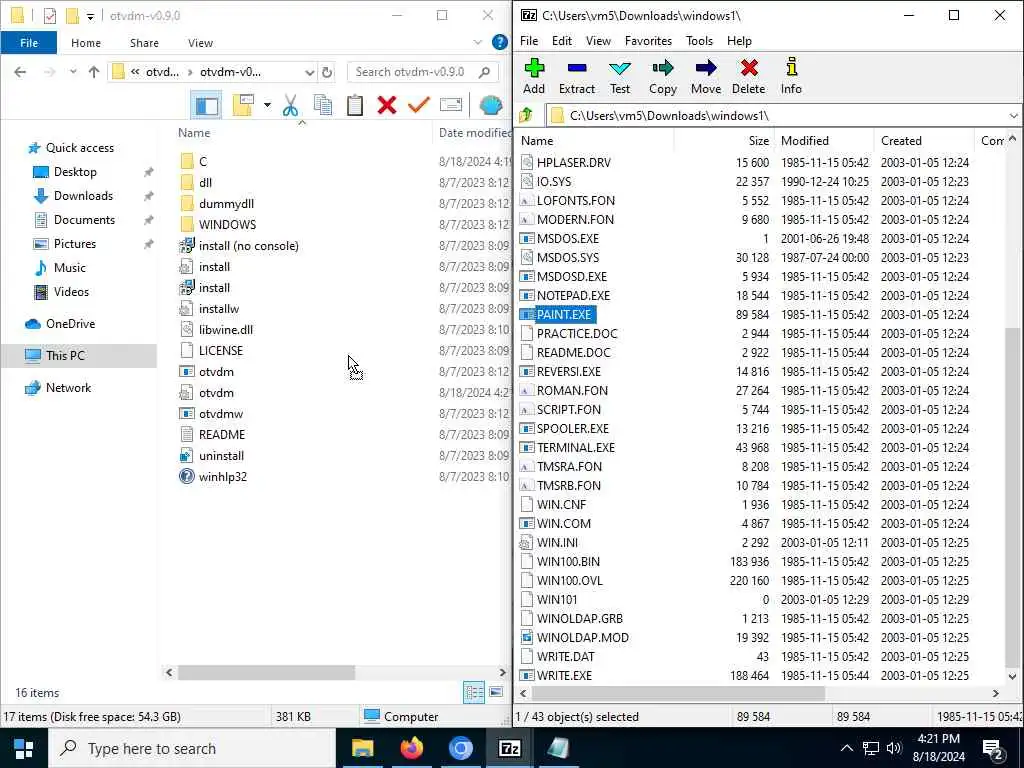
Task: Click the Rename icon in Explorer toolbar
Action: click(x=451, y=105)
